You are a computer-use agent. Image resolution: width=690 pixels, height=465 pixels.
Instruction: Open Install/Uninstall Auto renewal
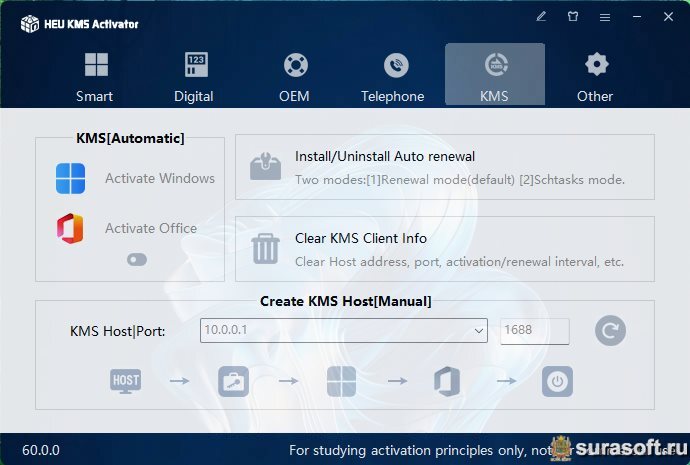tap(445, 167)
